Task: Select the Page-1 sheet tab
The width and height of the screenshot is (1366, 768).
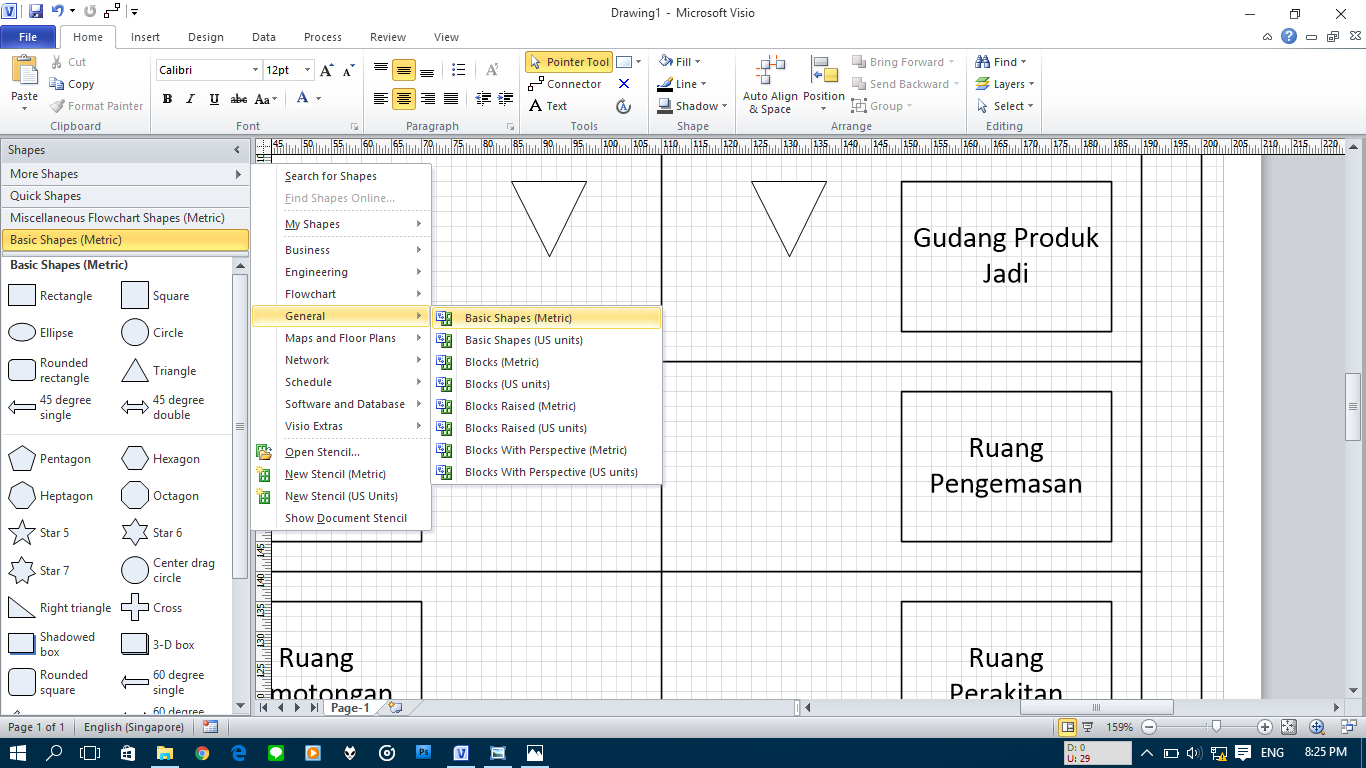Action: click(350, 707)
